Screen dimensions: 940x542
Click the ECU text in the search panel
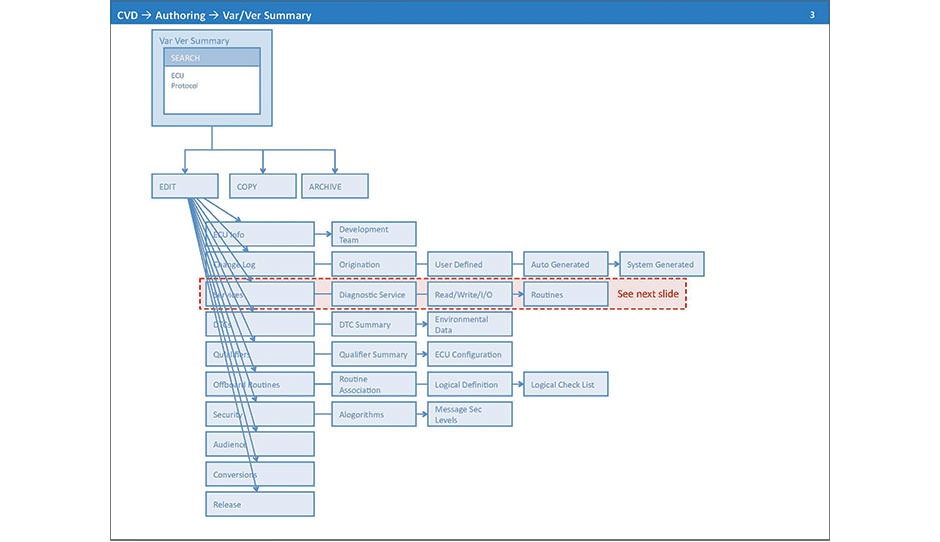point(177,76)
